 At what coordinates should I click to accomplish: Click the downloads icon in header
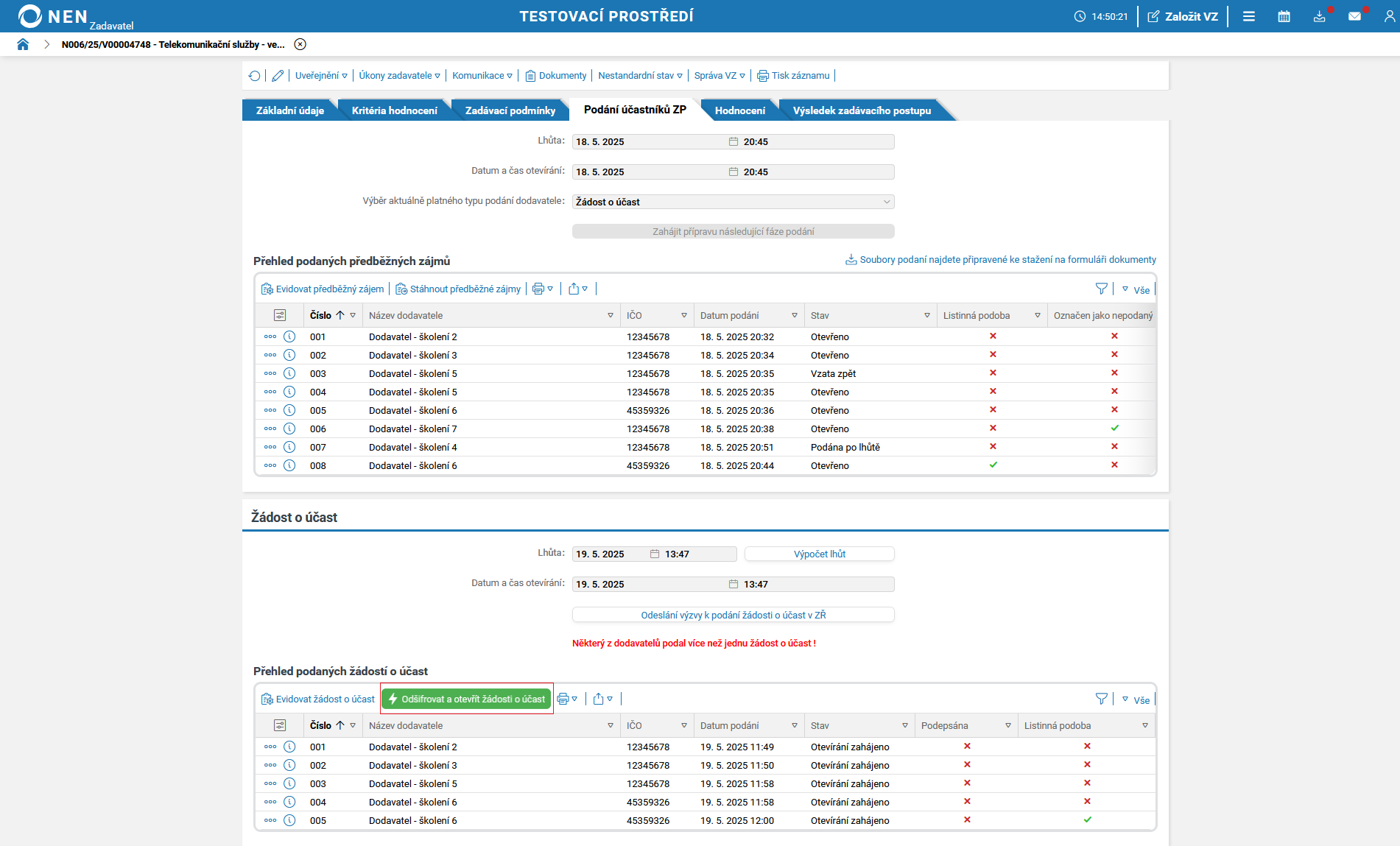(1319, 16)
